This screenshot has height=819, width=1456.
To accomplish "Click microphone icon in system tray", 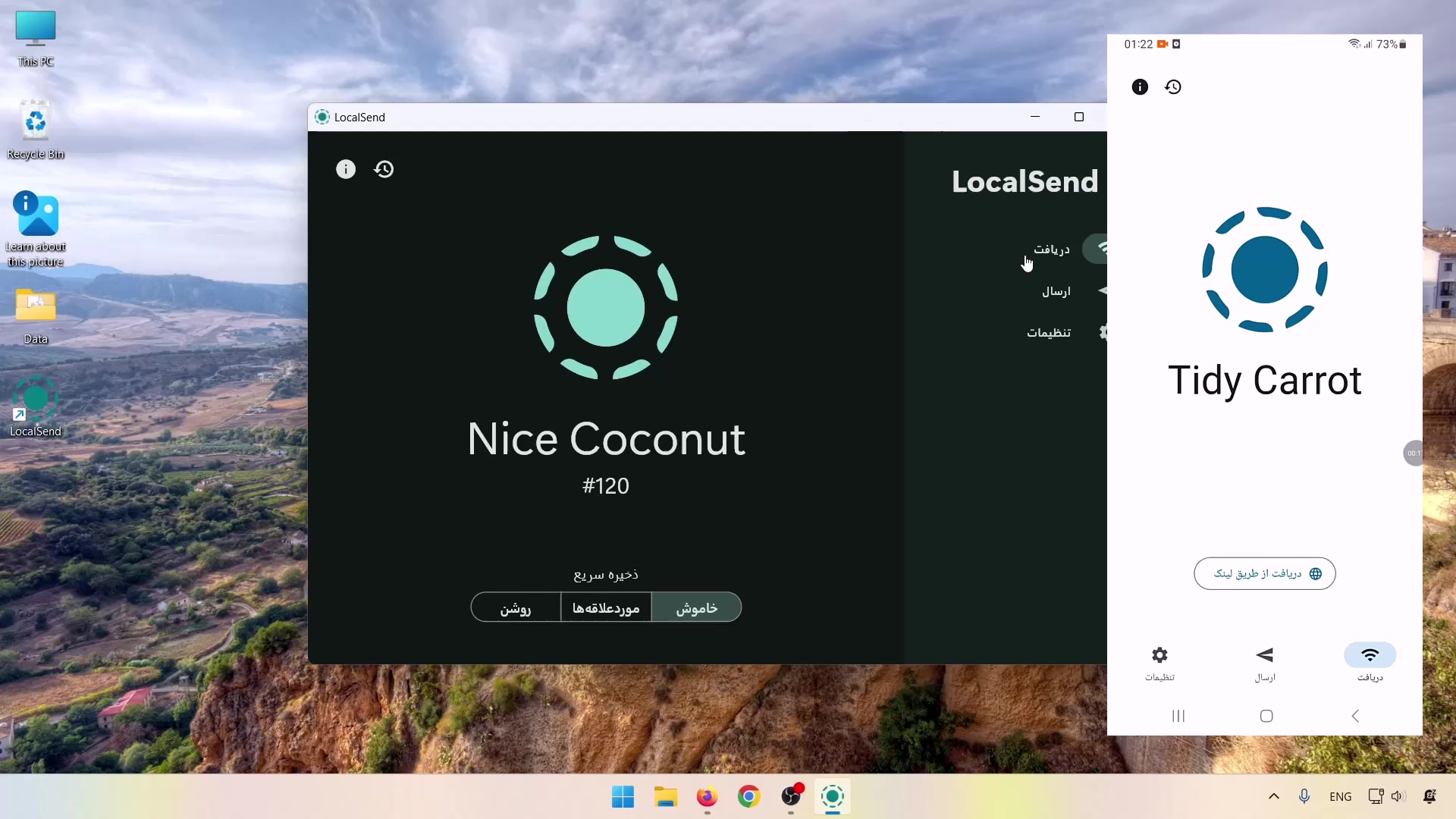I will pyautogui.click(x=1304, y=796).
